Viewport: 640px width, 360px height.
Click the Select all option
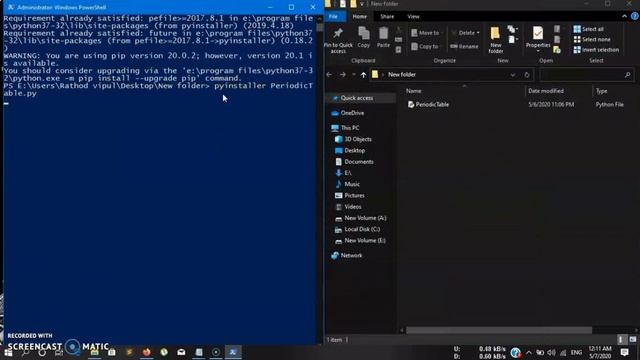tap(588, 29)
